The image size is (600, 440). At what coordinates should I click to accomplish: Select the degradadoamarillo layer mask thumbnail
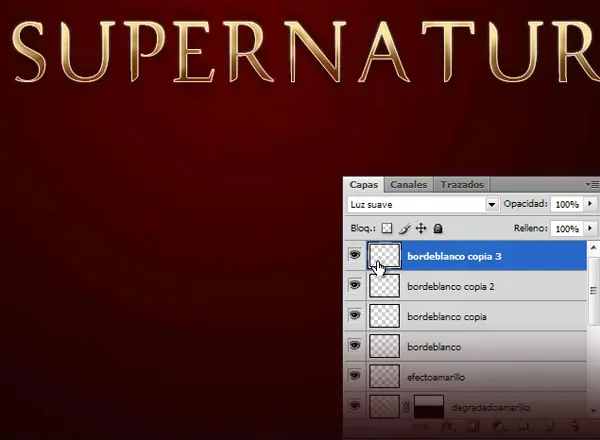tap(429, 407)
